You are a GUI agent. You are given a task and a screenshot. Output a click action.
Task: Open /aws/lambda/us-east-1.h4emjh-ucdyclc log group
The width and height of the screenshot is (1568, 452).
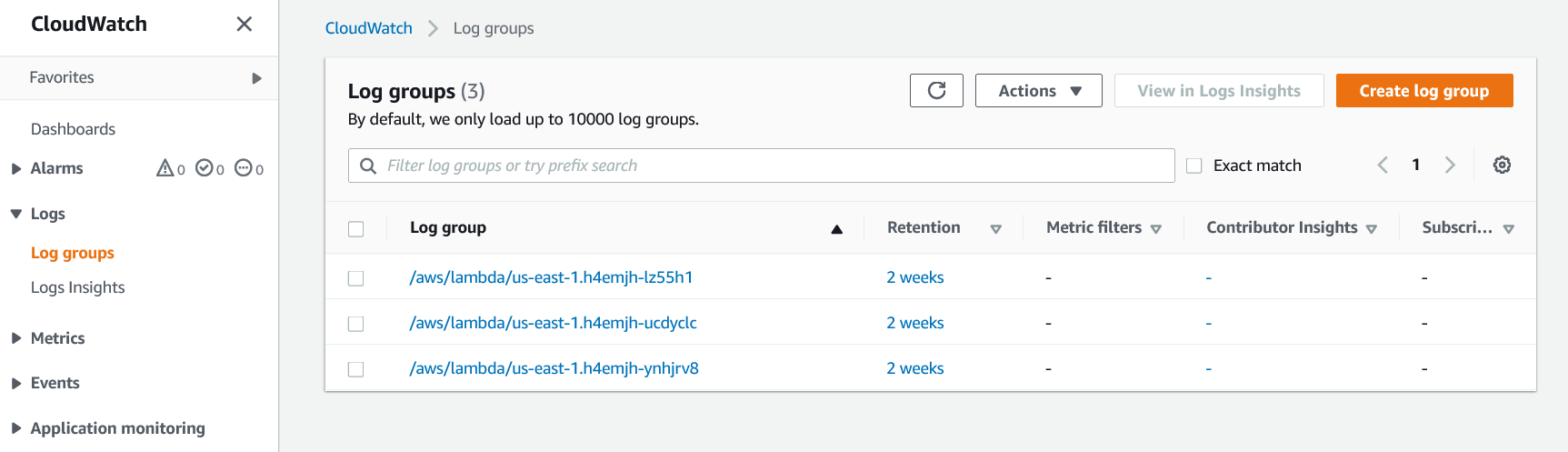(553, 323)
